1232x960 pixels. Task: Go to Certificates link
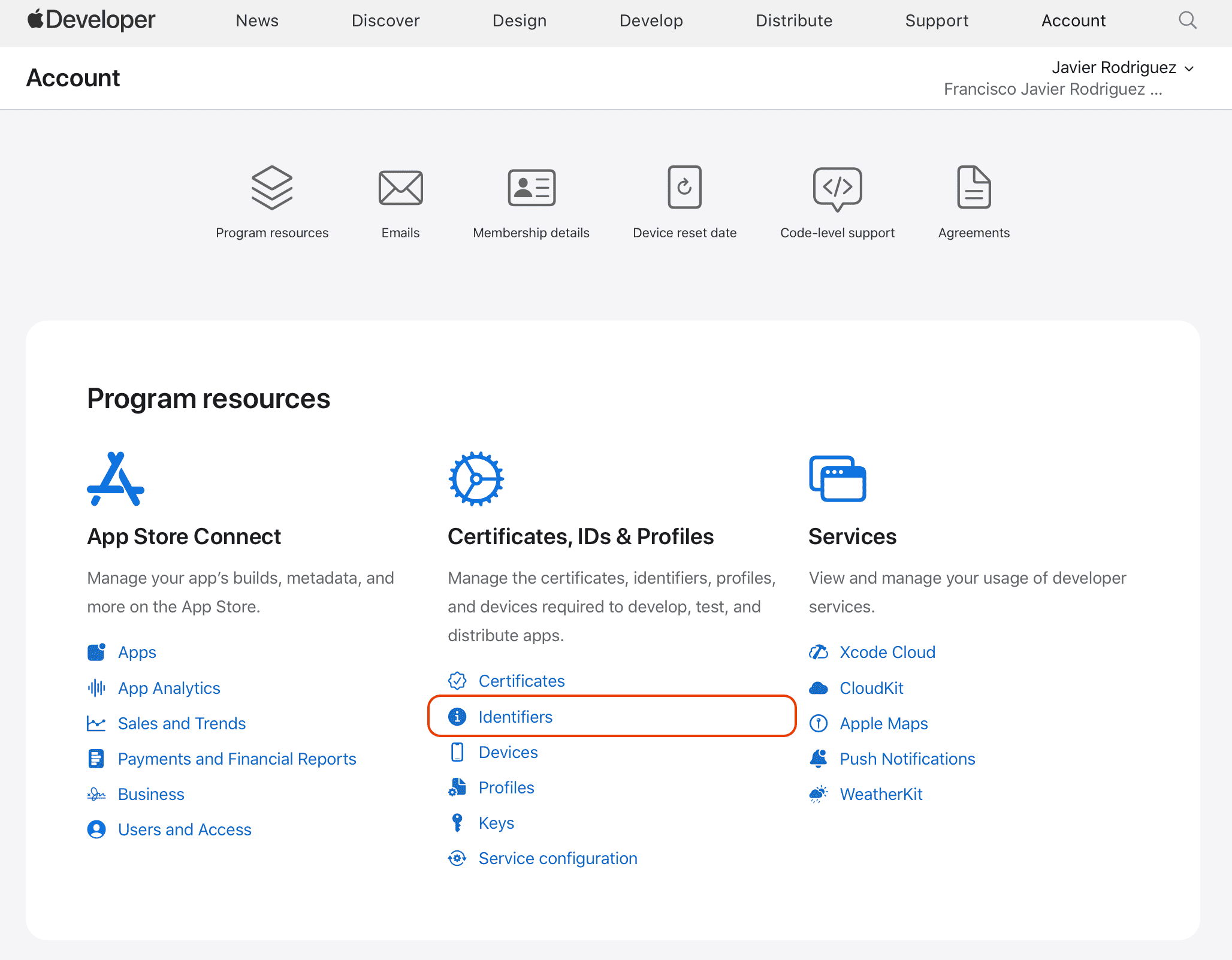click(x=521, y=681)
